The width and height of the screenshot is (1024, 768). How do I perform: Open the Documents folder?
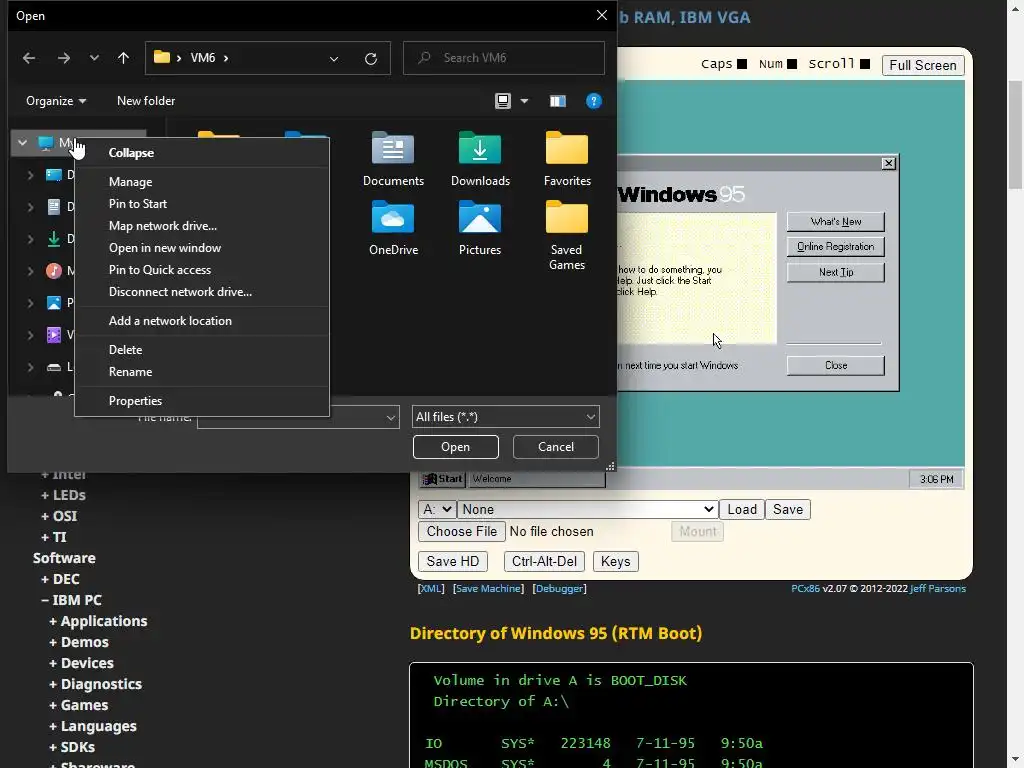point(393,159)
